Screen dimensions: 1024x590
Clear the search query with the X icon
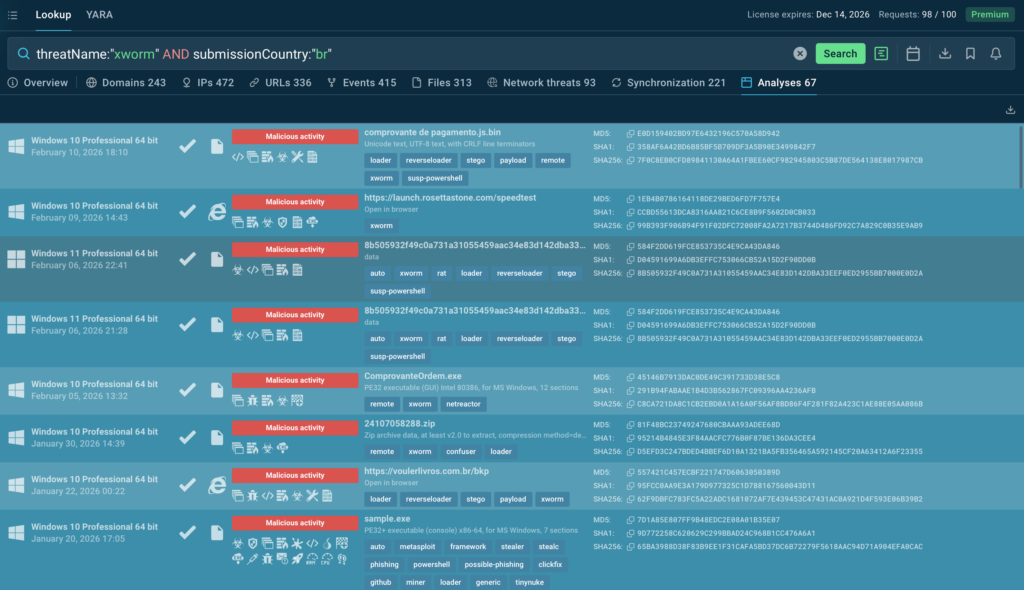(800, 54)
